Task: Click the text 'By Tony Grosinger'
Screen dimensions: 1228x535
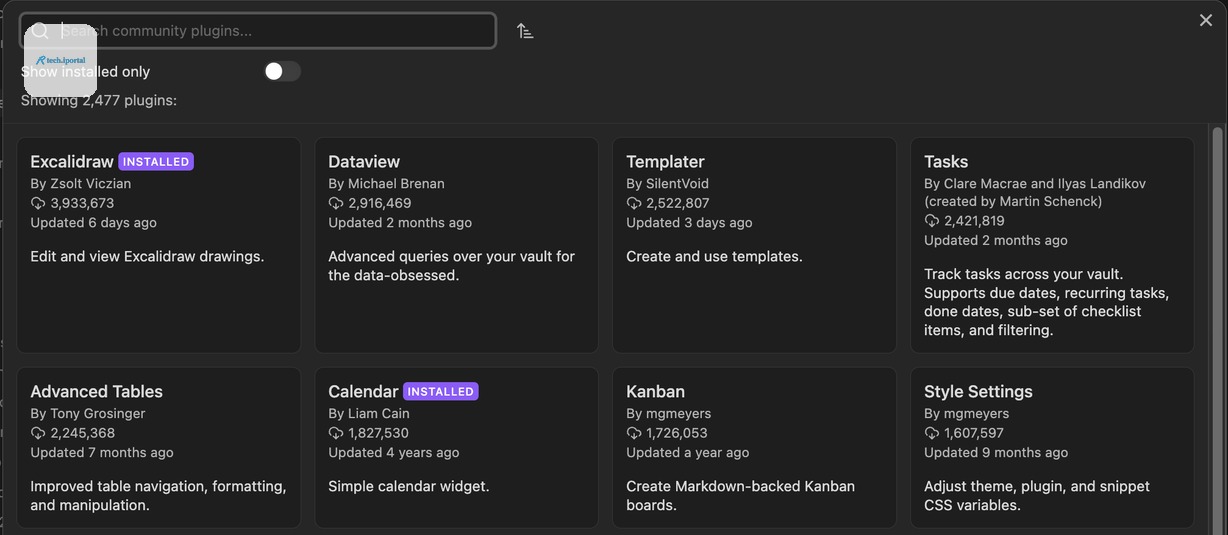Action: coord(88,414)
